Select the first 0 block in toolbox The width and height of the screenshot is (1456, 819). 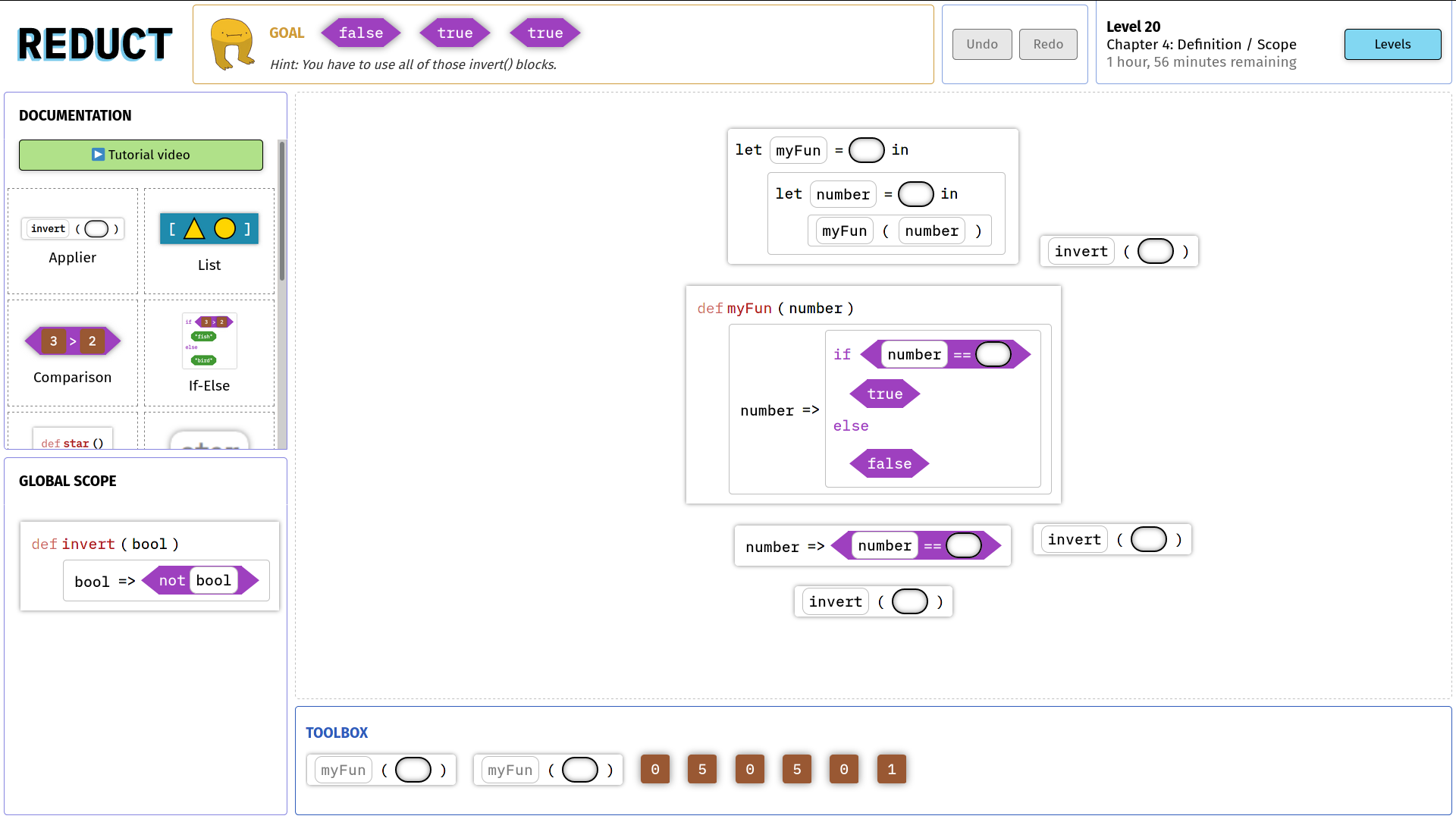pos(655,769)
